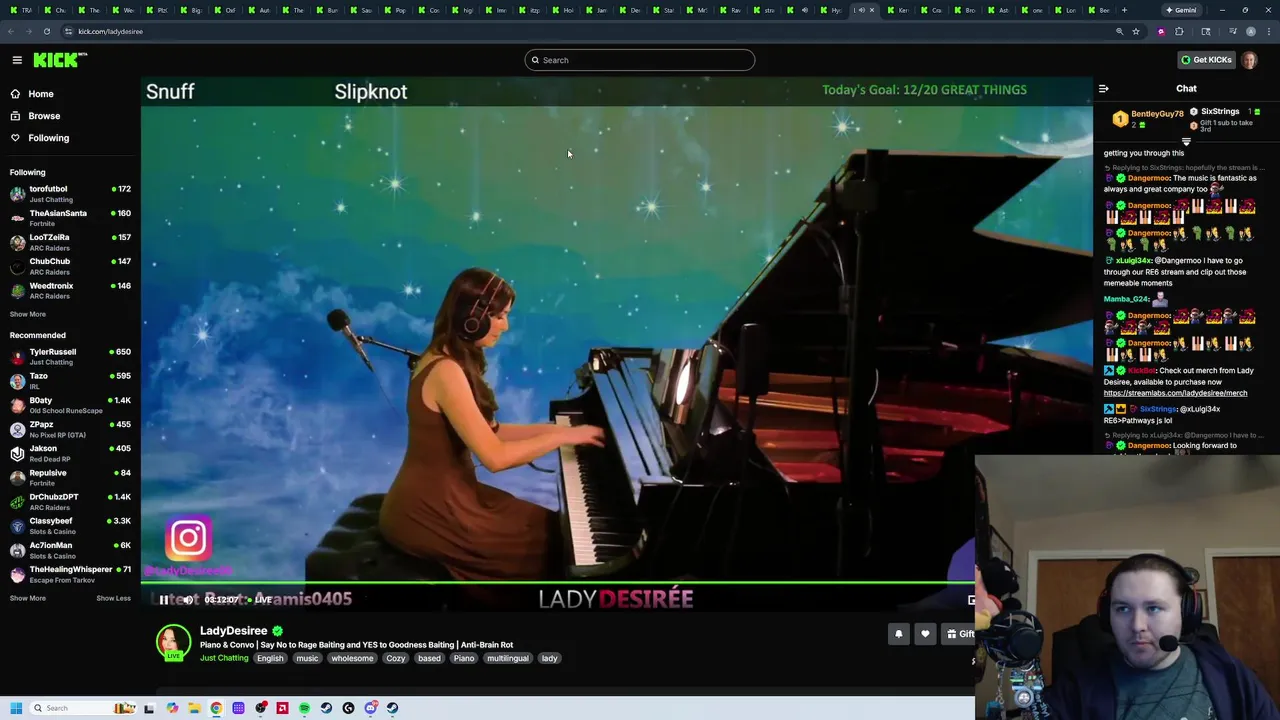Open the Kick hamburger sidebar menu
1280x720 pixels.
tap(17, 60)
